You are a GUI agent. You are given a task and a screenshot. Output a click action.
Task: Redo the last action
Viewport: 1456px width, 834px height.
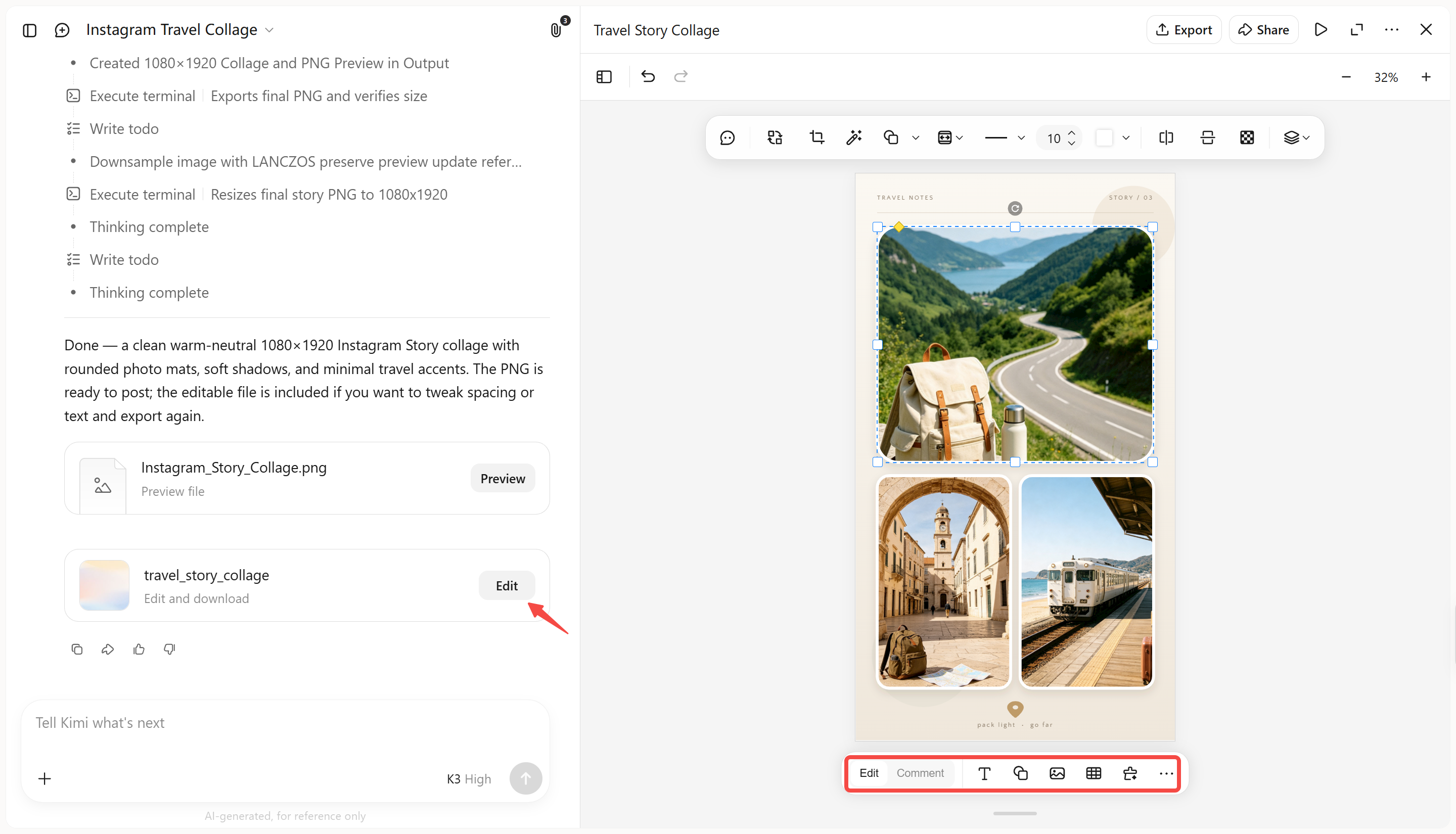pos(680,76)
